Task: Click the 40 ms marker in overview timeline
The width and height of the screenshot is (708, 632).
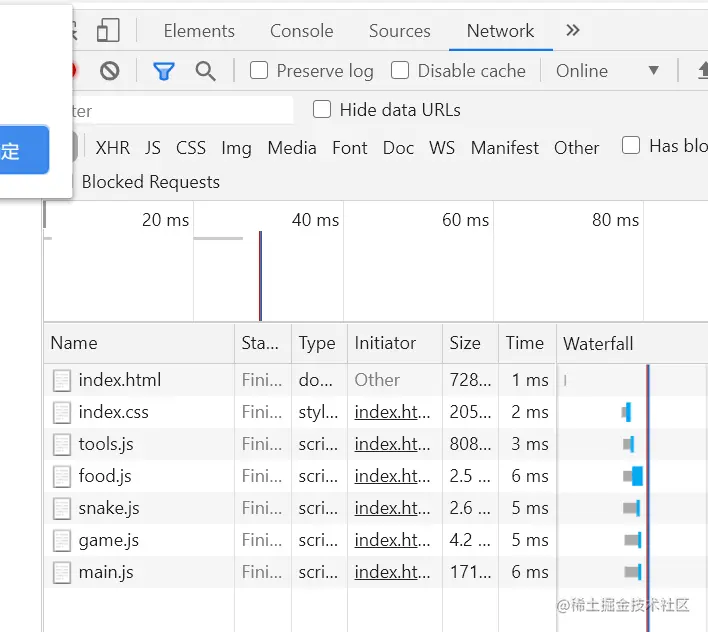Action: coord(315,220)
